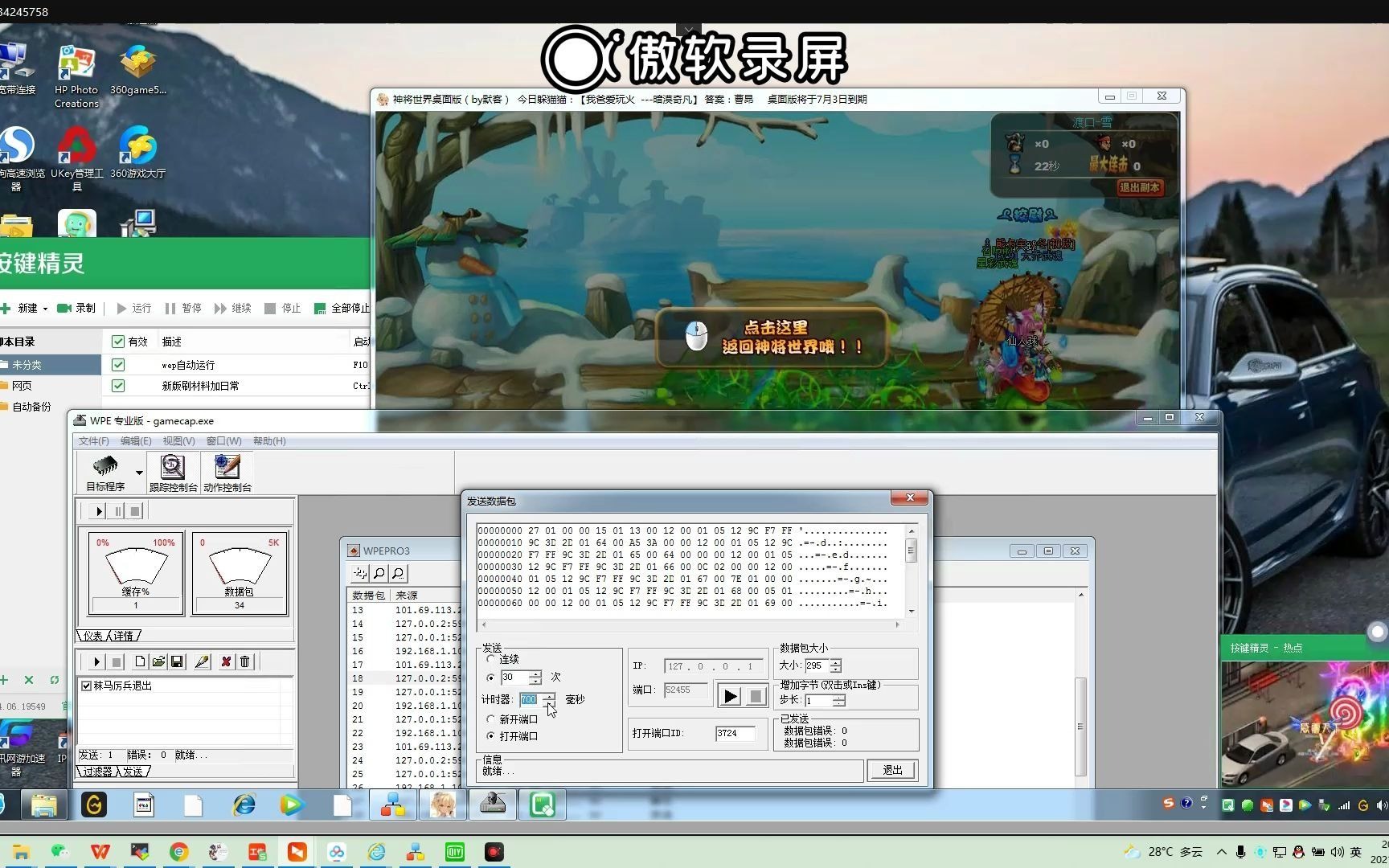1389x868 pixels.
Task: Click the 计时器 timer input field
Action: [x=530, y=700]
